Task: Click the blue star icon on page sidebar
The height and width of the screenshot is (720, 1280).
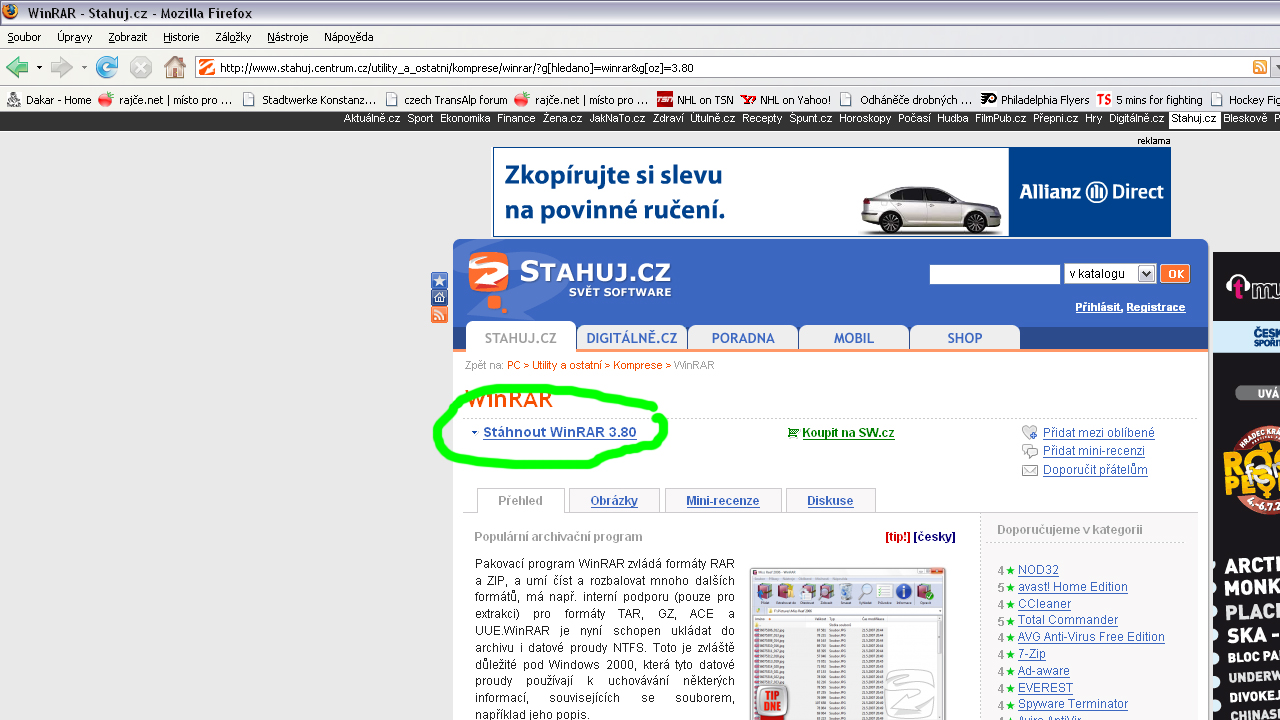Action: [439, 281]
